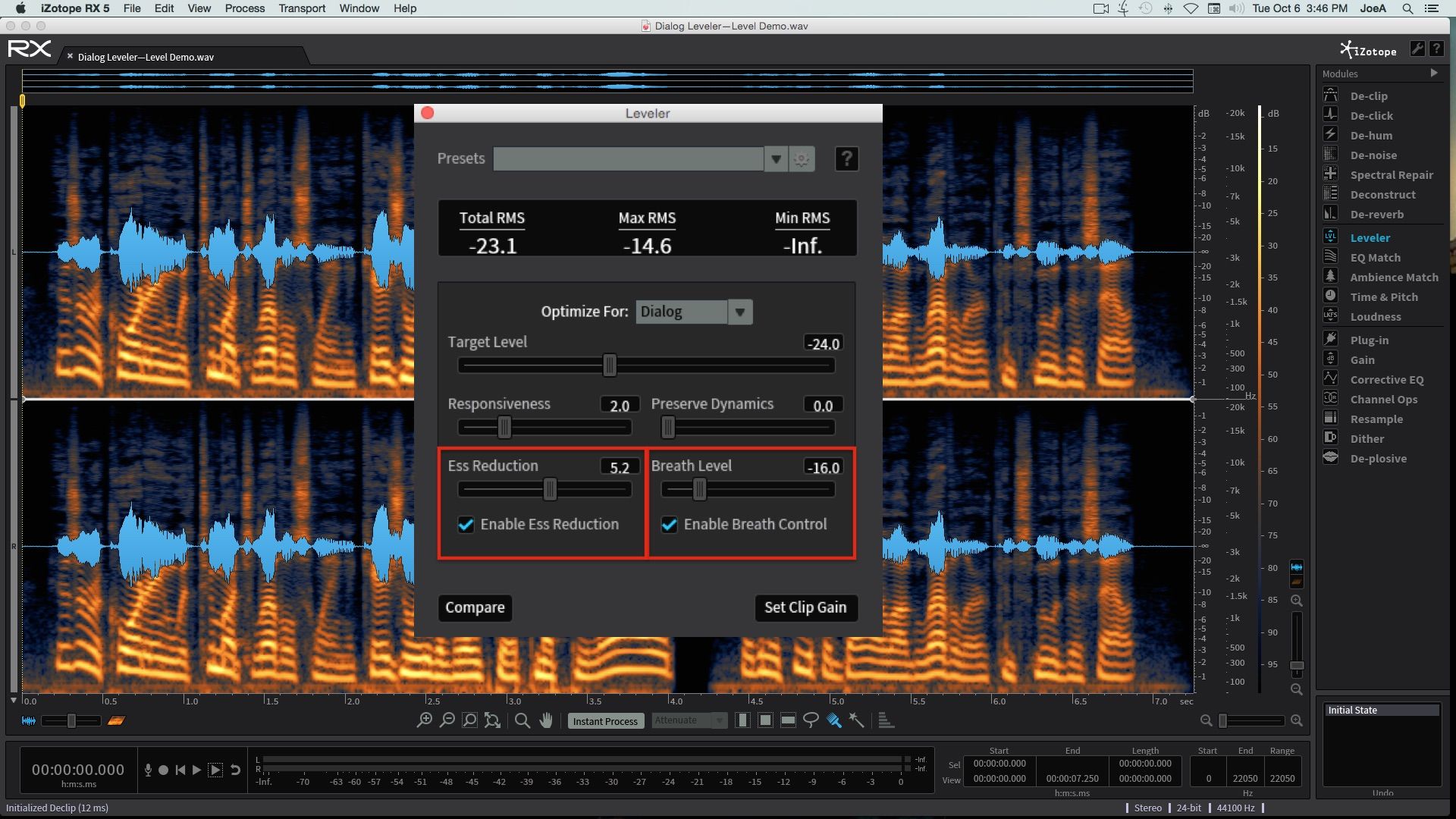Screen dimensions: 1456x819
Task: Select Initial State in Undo history
Action: point(1382,710)
